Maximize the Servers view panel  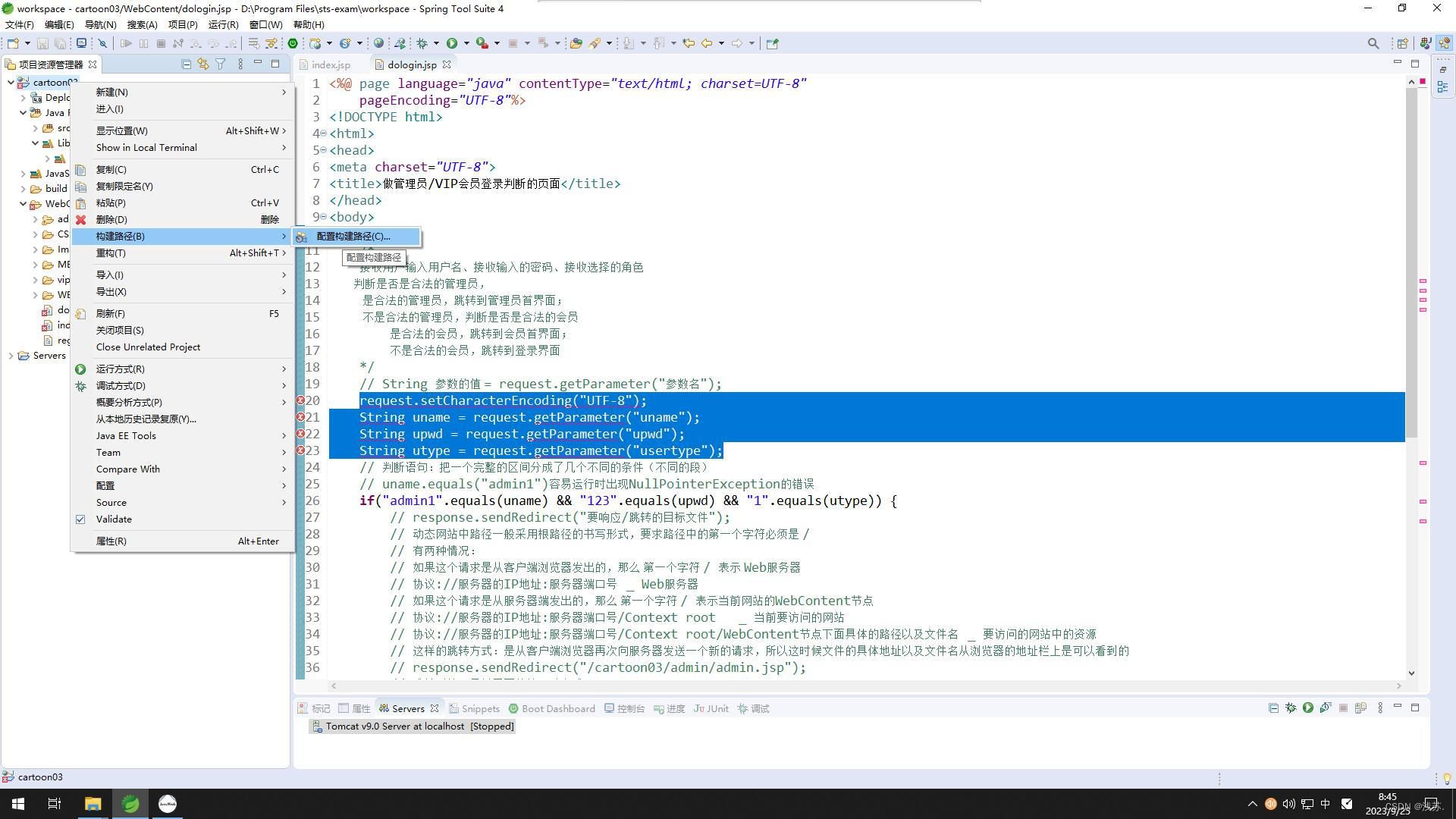pos(1415,708)
